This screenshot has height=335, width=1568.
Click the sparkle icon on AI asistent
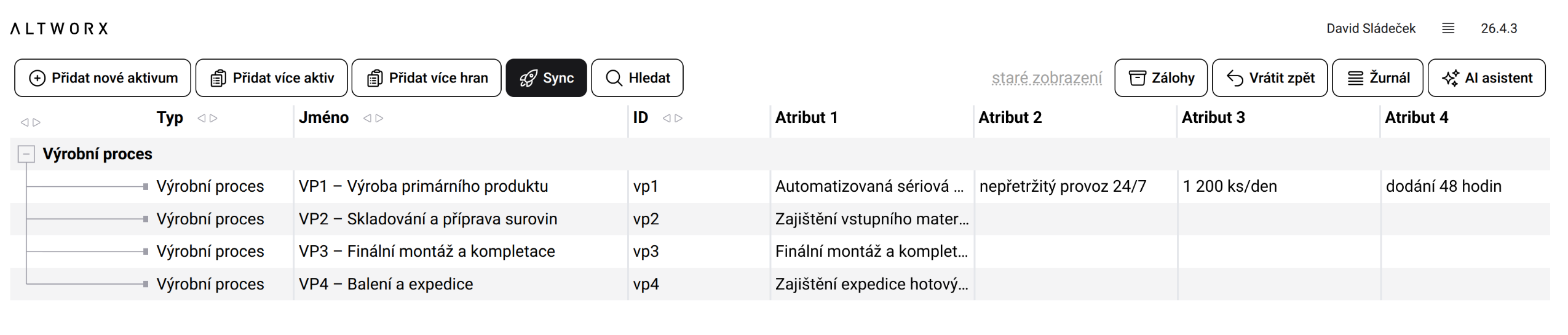point(1451,78)
